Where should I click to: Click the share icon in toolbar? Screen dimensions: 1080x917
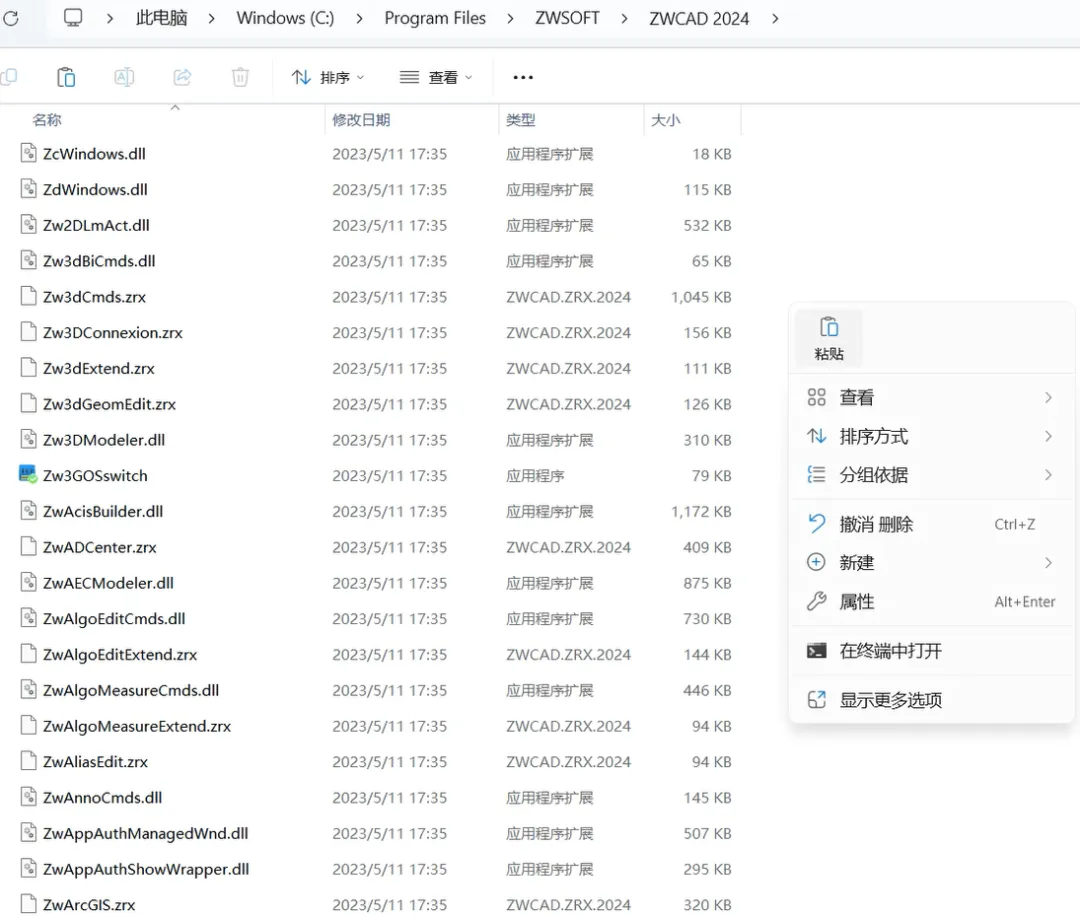point(182,76)
